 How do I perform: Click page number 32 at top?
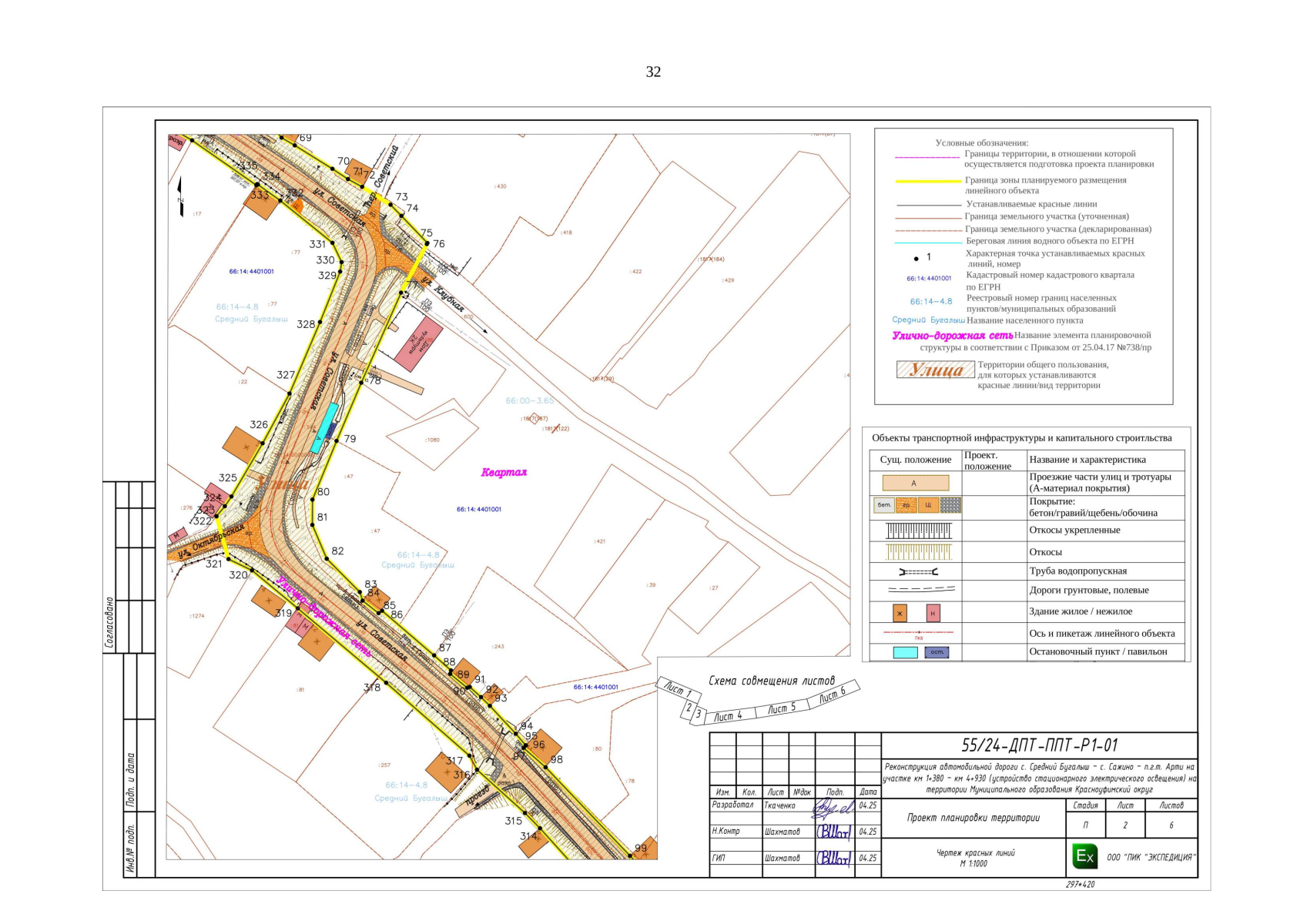tap(653, 72)
